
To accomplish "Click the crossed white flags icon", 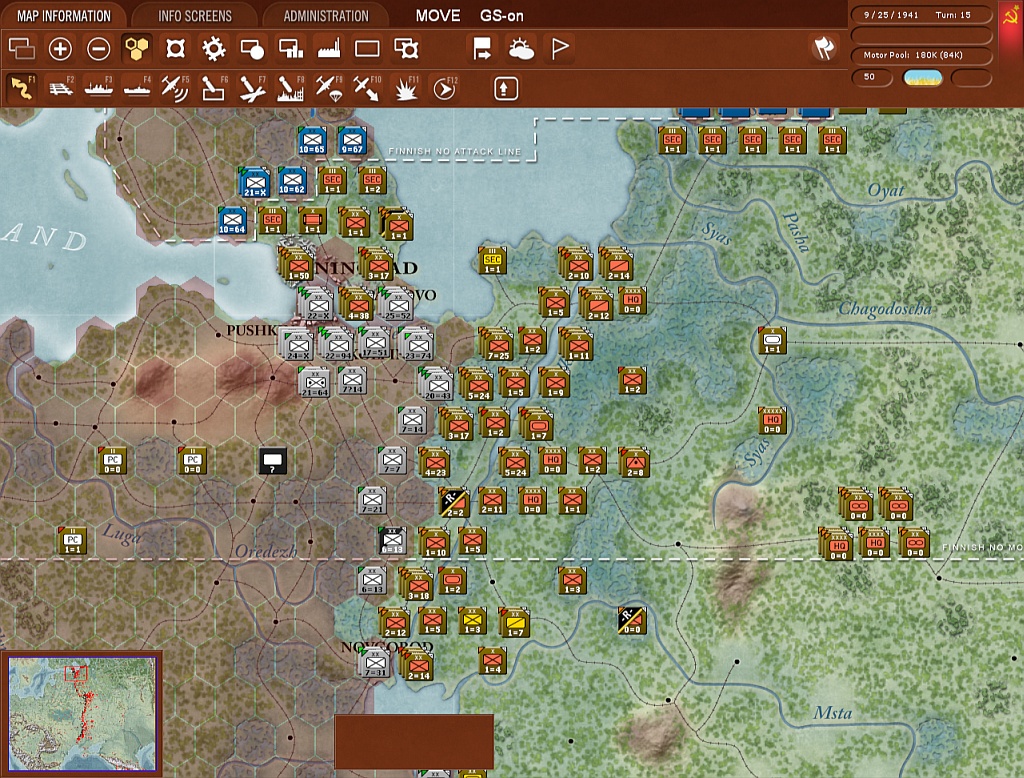I will click(824, 48).
